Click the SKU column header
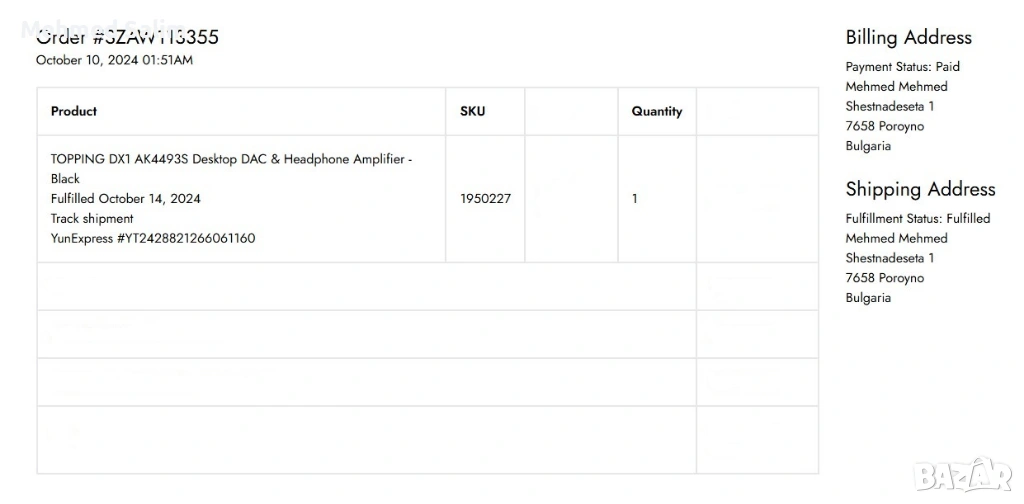 point(472,111)
